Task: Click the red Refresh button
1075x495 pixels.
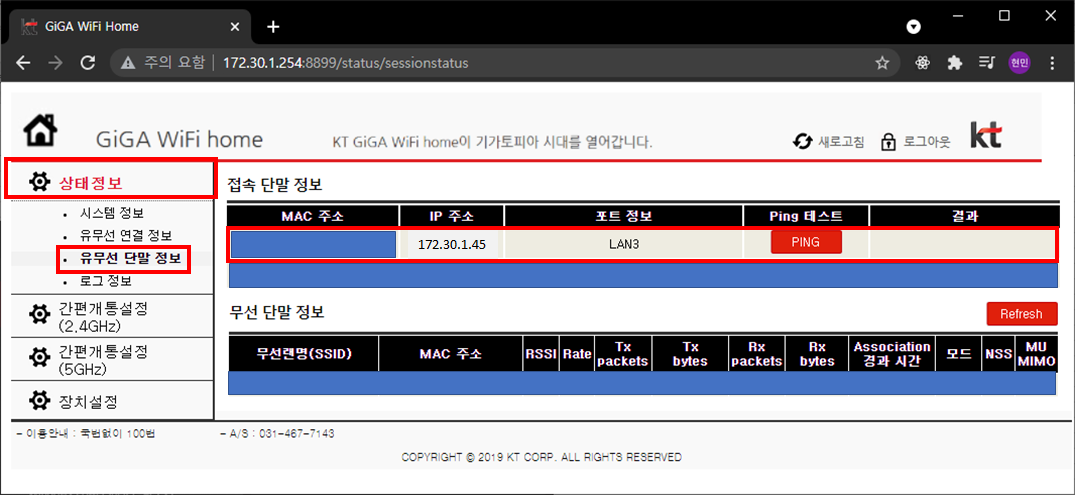Action: (1022, 314)
